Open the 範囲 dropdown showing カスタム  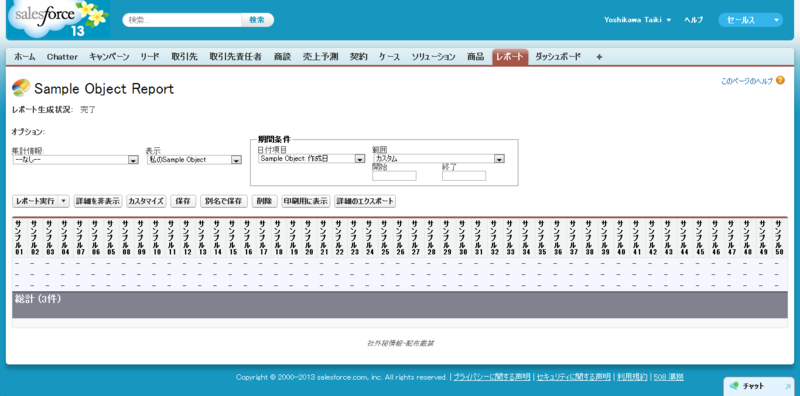coord(438,159)
